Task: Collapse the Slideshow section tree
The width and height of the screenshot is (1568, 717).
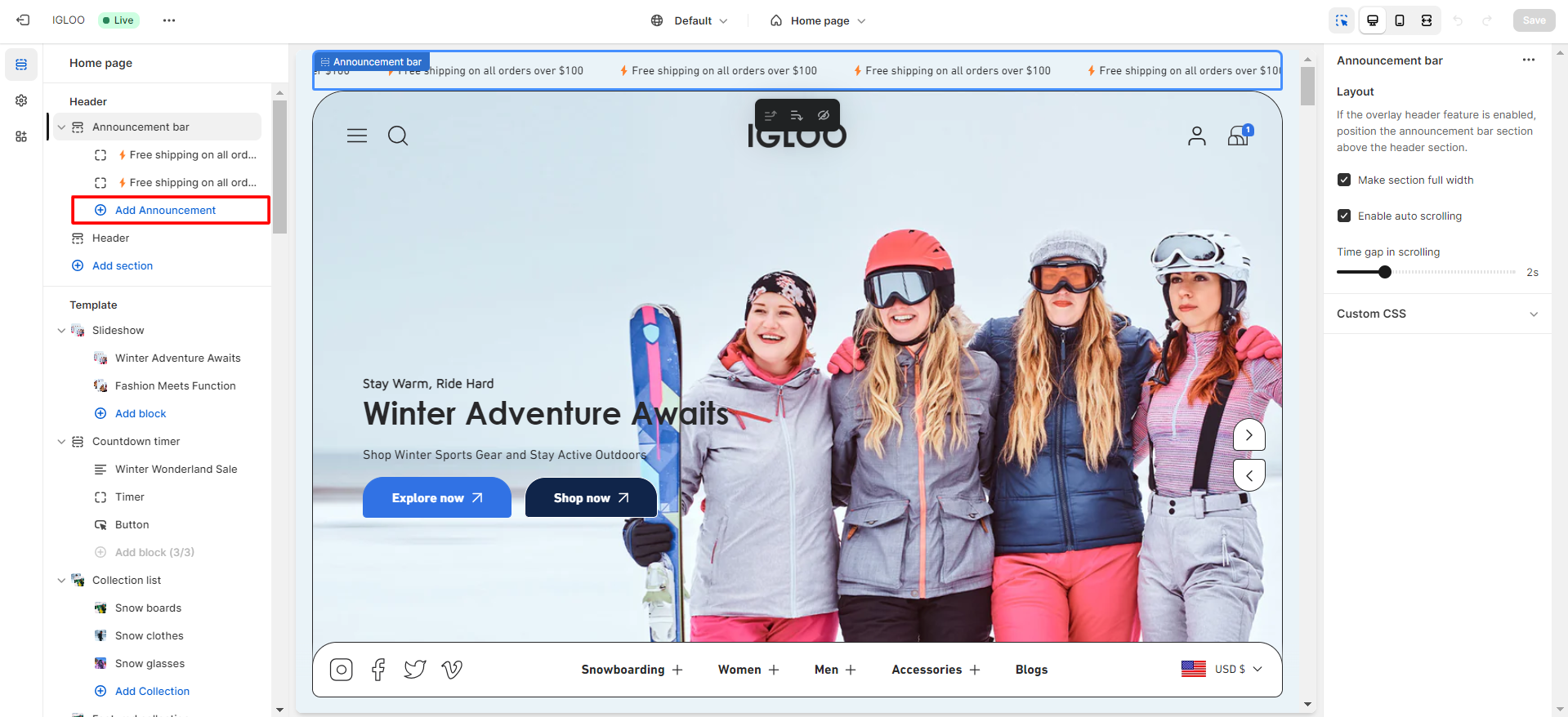Action: [x=61, y=331]
